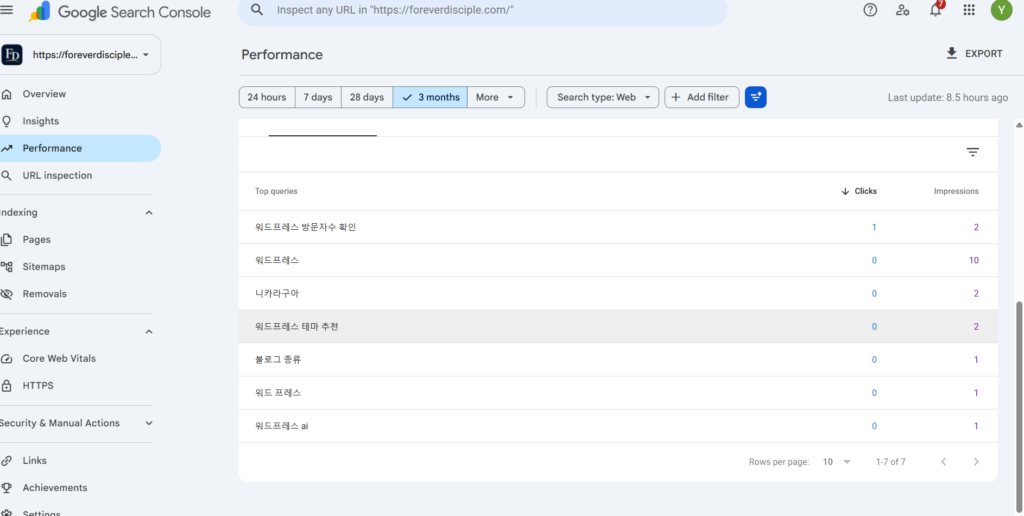Click the download icon beside EXPORT
This screenshot has height=516, width=1024.
952,54
